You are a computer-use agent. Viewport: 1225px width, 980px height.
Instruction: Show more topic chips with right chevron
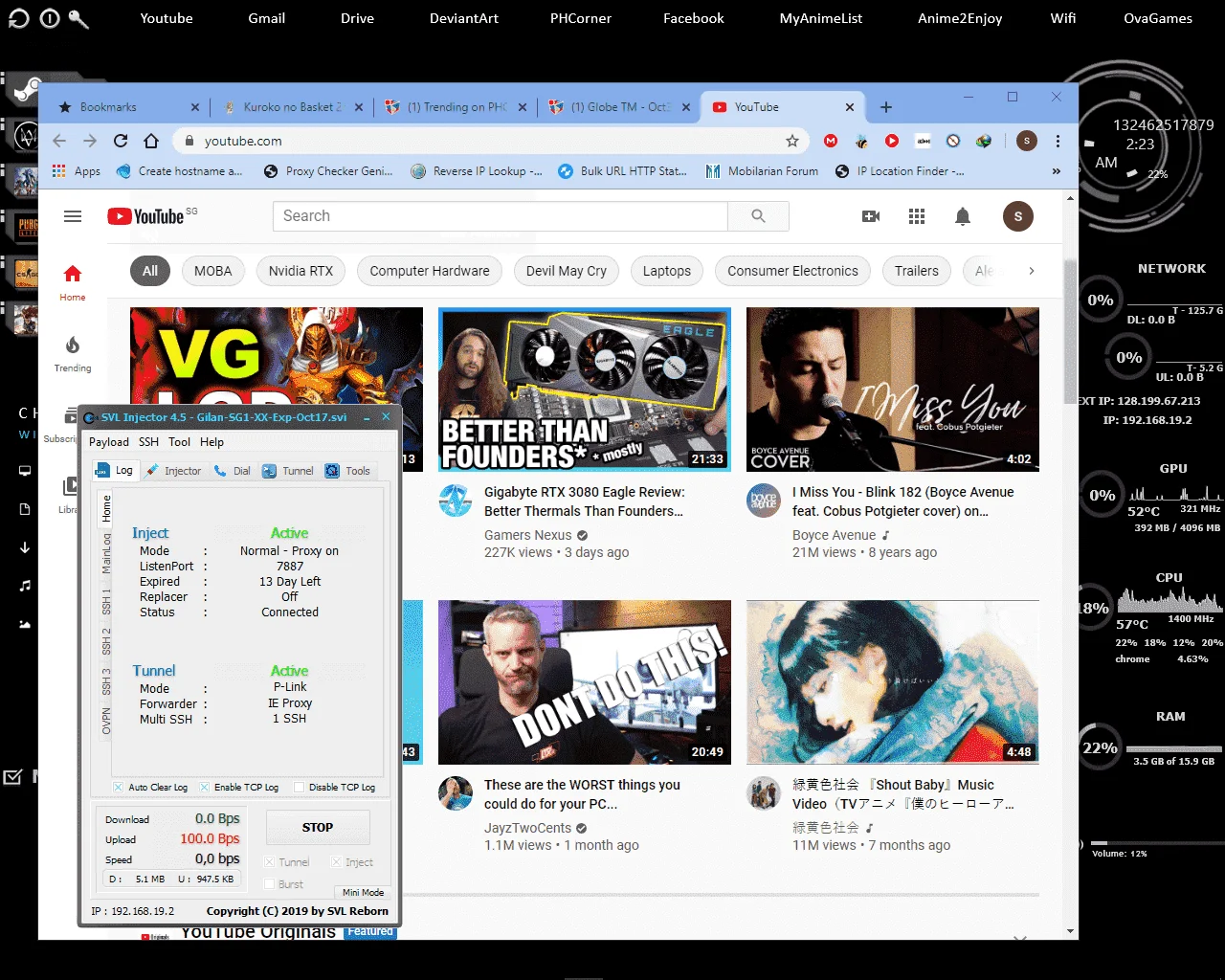(x=1031, y=271)
